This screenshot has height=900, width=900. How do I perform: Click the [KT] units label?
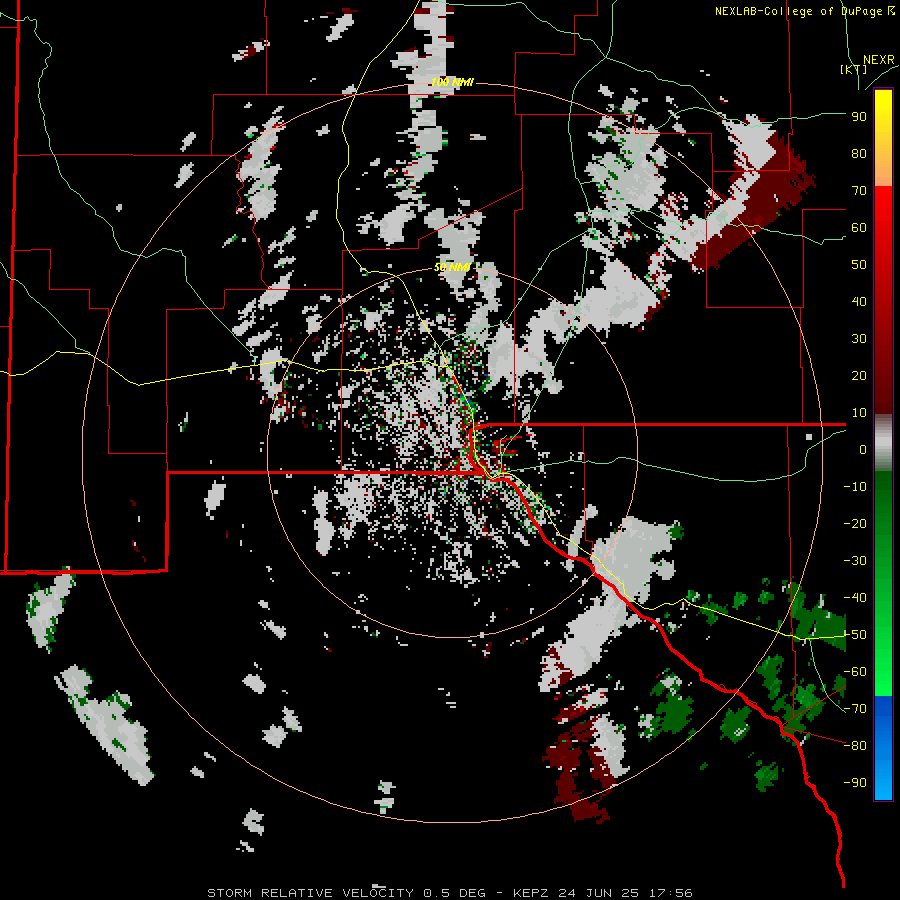coord(853,69)
